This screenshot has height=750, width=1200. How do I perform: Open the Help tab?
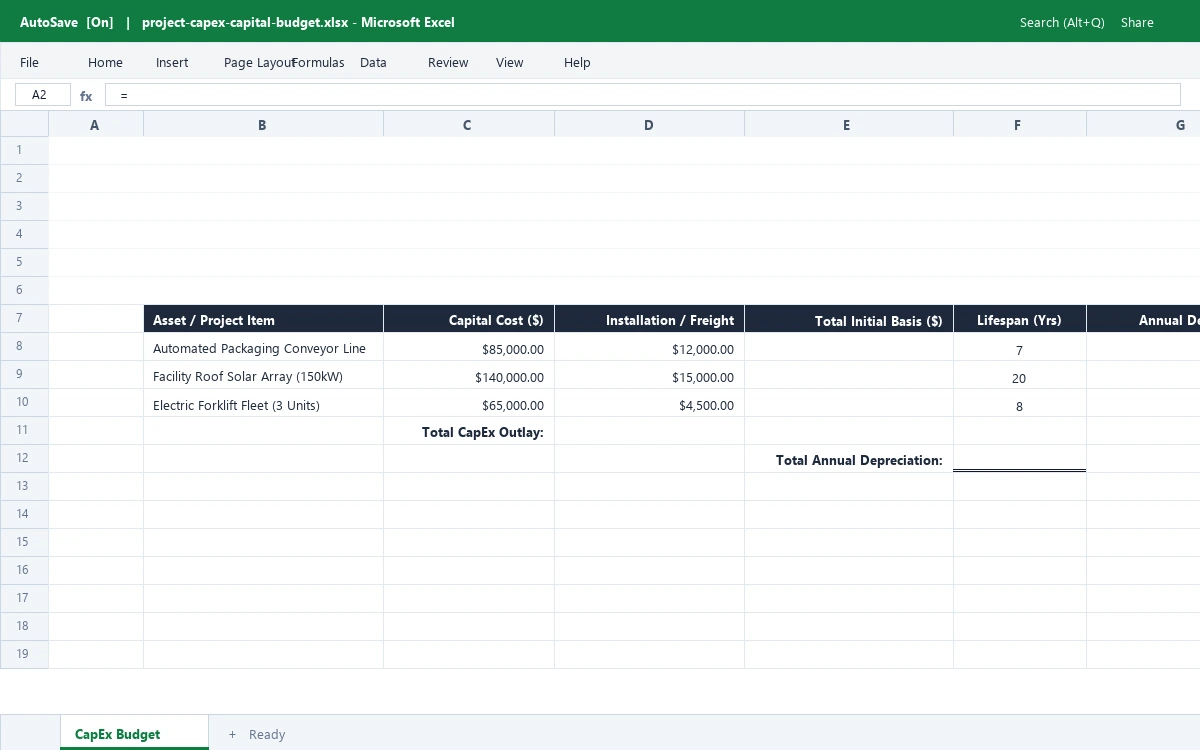click(577, 62)
